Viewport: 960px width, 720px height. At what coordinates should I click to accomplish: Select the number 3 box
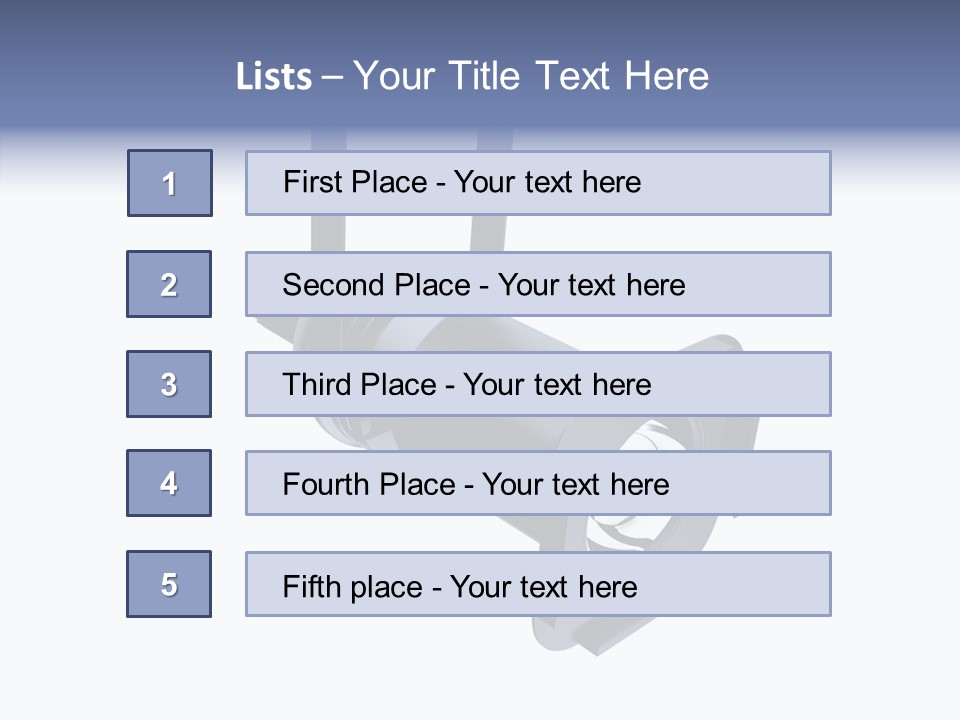pyautogui.click(x=169, y=384)
